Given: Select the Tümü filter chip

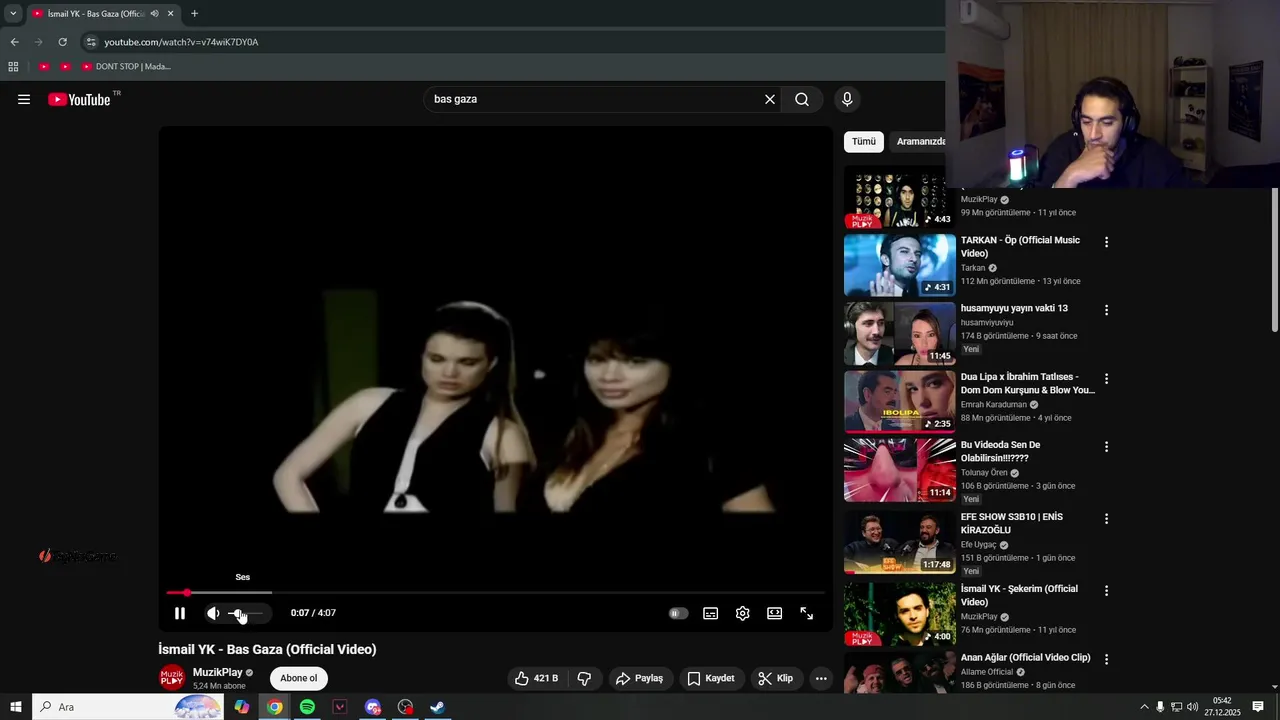Looking at the screenshot, I should pyautogui.click(x=864, y=141).
